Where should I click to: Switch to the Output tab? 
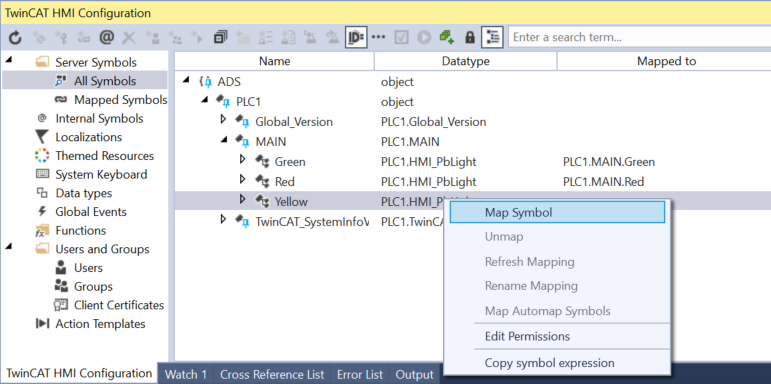(415, 374)
